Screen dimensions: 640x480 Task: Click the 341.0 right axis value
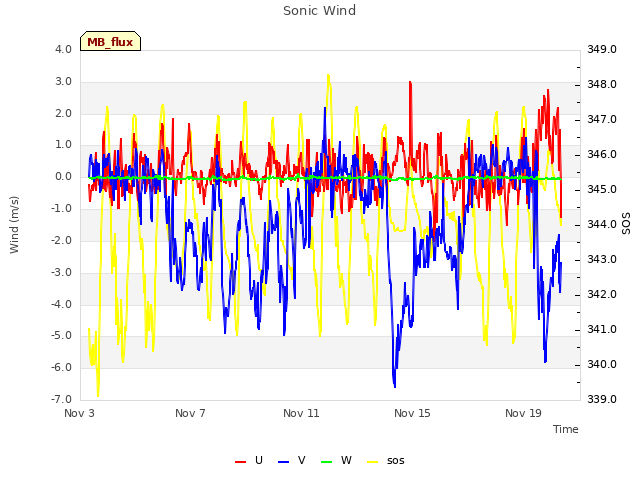(602, 329)
